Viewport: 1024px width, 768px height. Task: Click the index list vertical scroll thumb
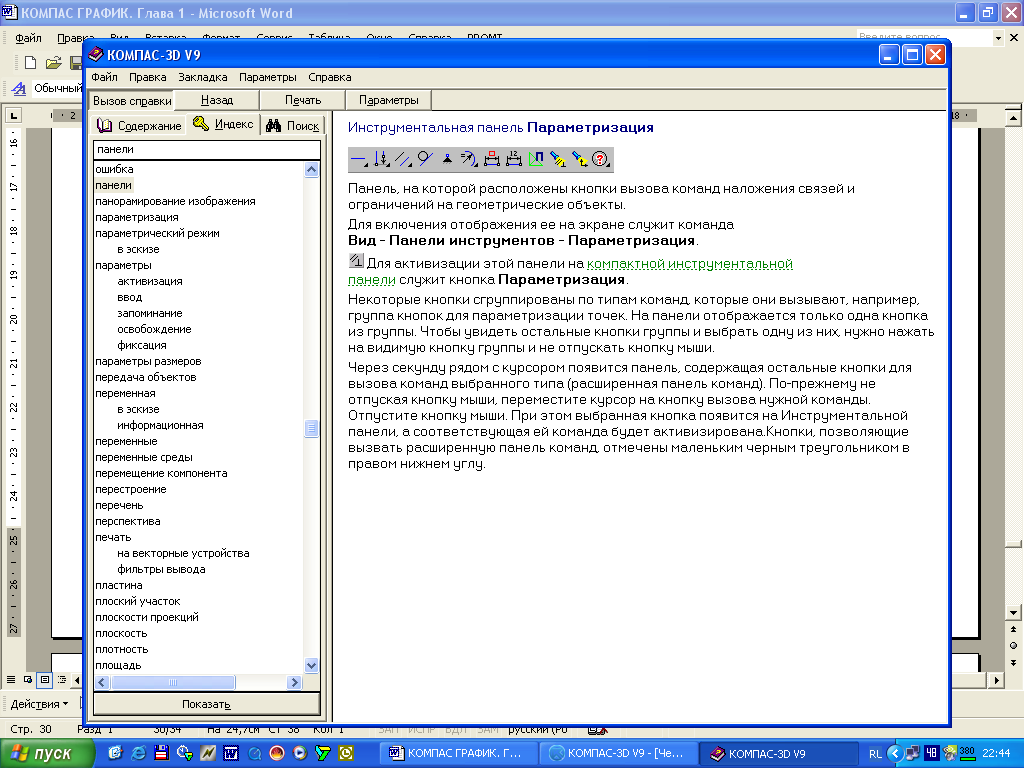pyautogui.click(x=312, y=428)
